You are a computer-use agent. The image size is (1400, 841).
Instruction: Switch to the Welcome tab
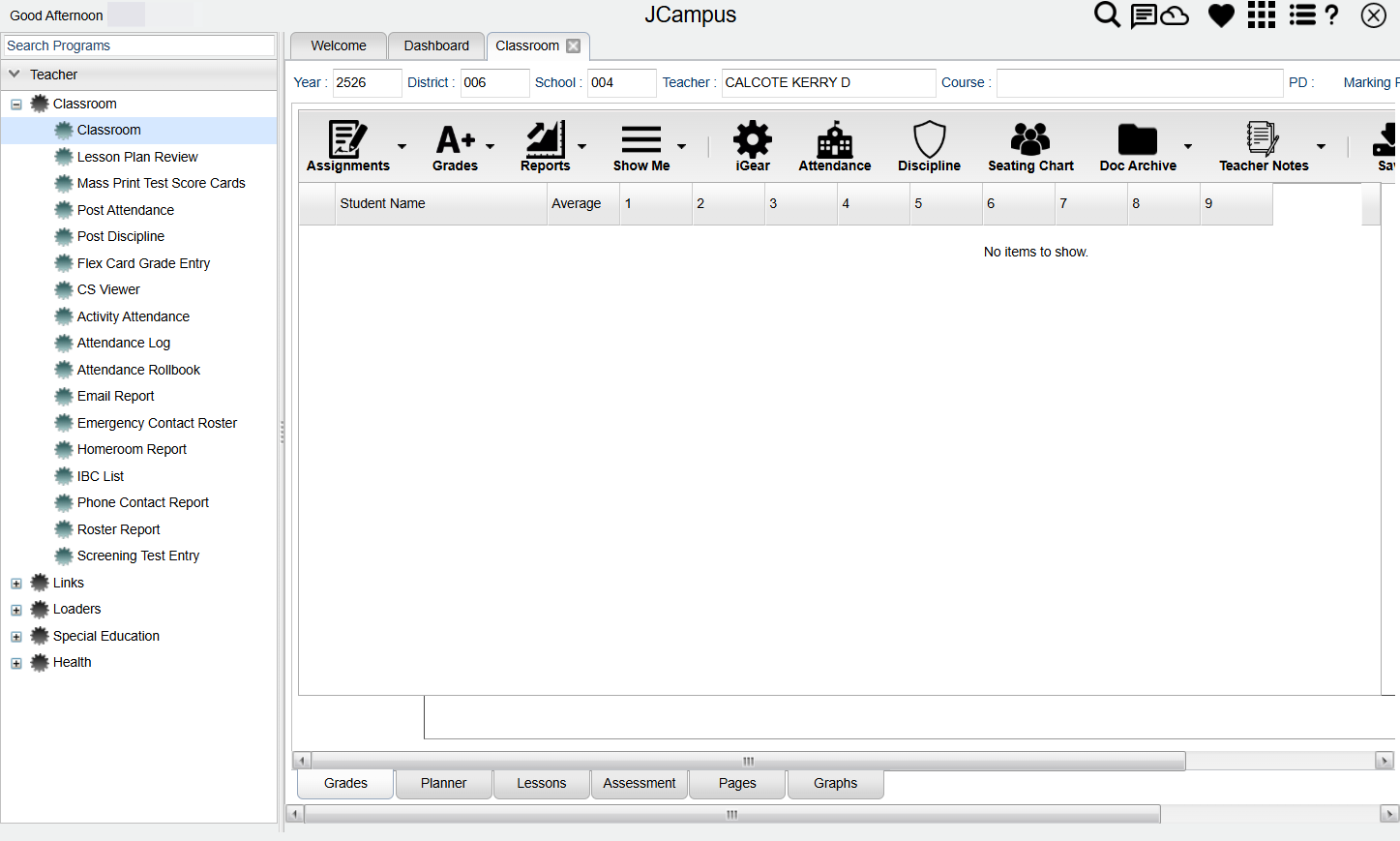pos(339,45)
